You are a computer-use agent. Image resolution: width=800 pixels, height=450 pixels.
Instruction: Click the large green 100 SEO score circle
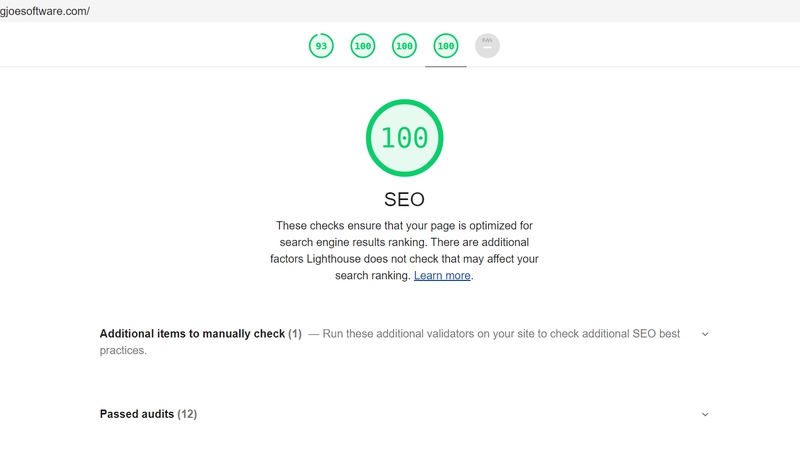[x=405, y=138]
